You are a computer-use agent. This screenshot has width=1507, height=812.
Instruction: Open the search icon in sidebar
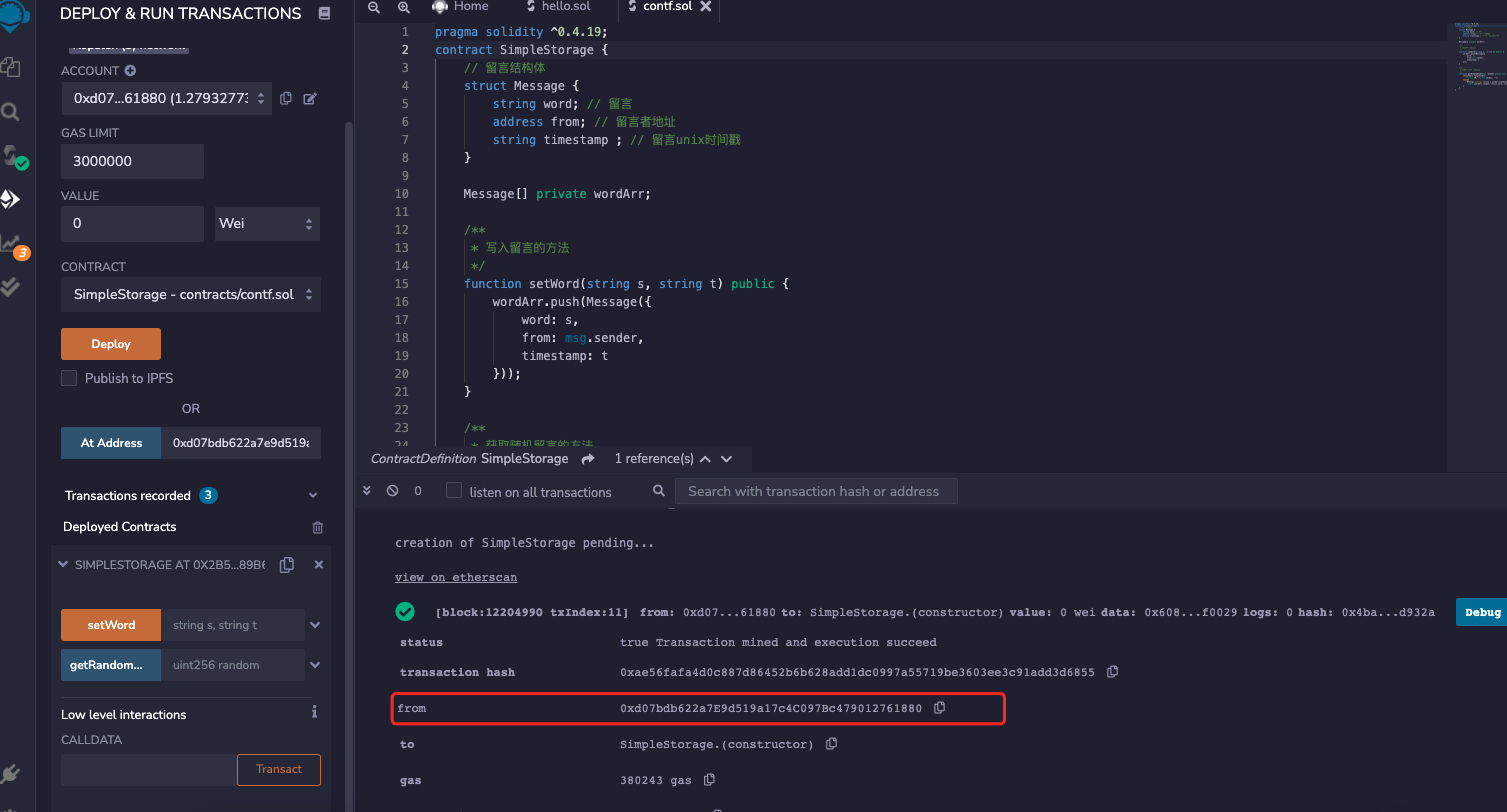(x=10, y=111)
